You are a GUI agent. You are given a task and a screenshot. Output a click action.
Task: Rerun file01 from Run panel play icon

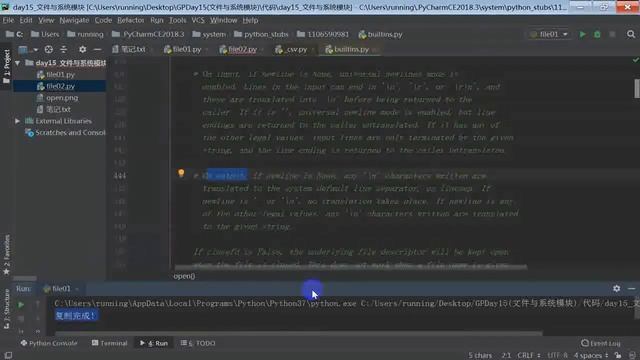(x=21, y=304)
